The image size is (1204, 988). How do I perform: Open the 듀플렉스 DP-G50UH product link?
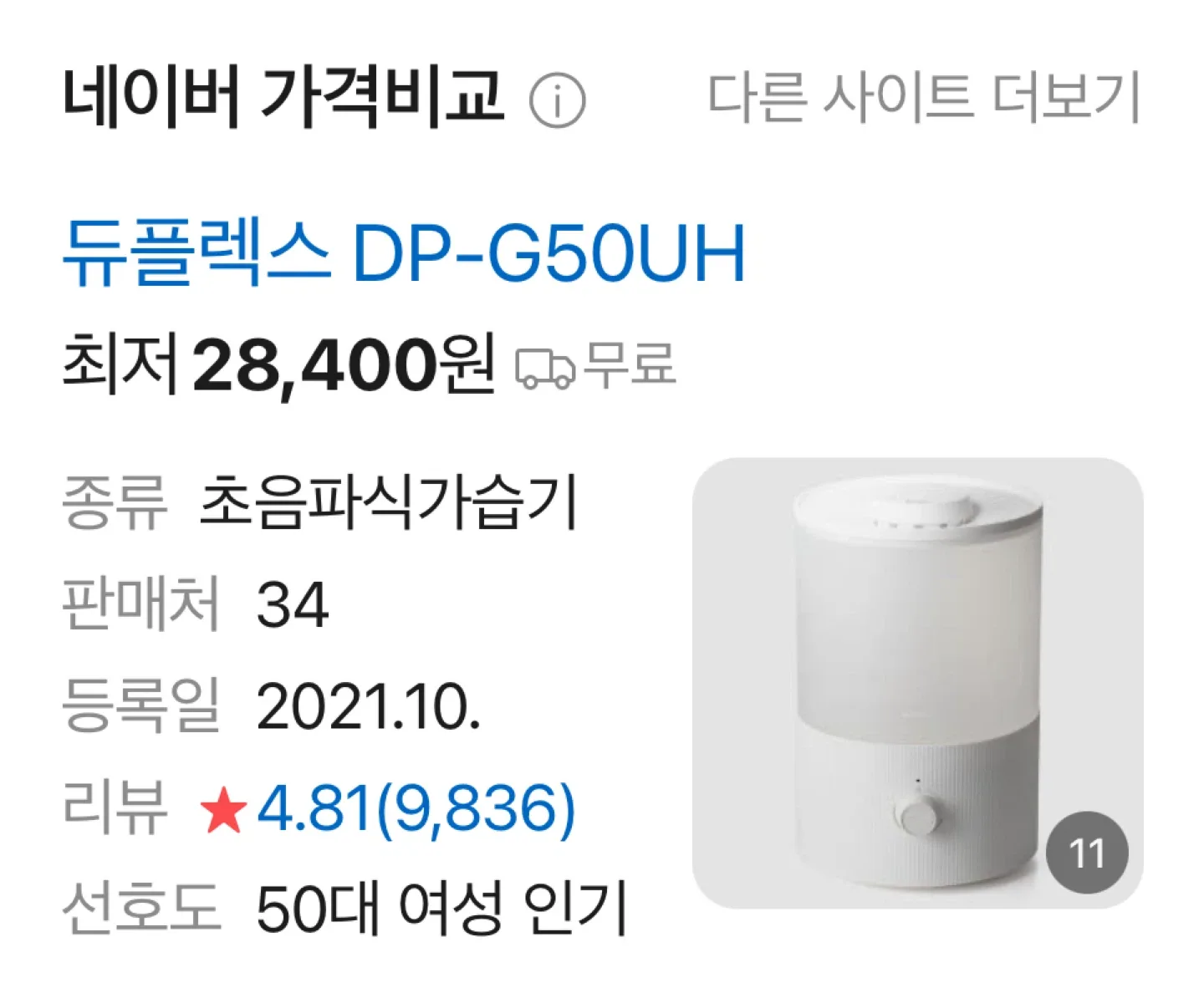(x=404, y=253)
